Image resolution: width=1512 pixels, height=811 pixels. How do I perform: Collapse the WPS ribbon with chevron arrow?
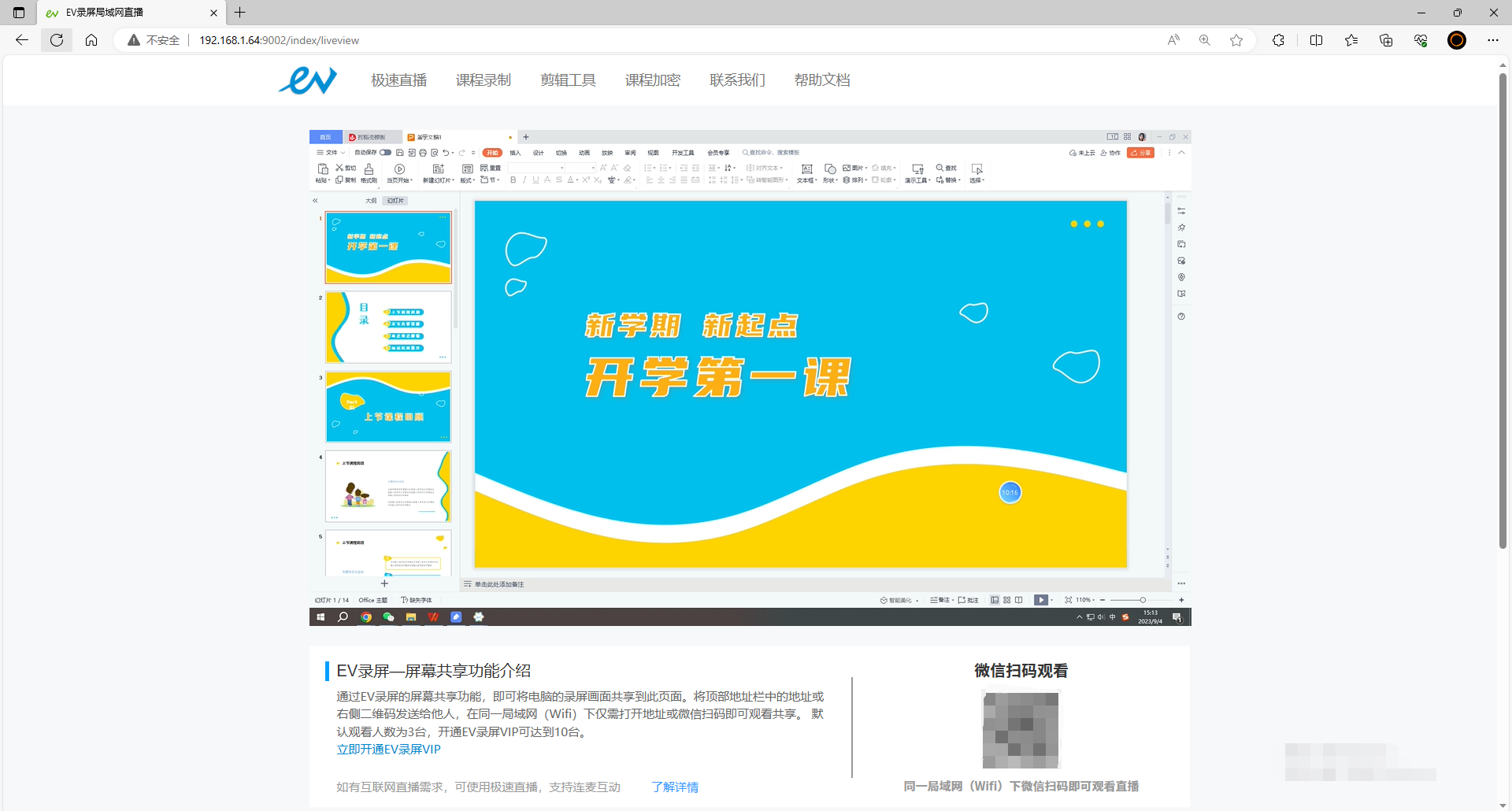point(1181,153)
